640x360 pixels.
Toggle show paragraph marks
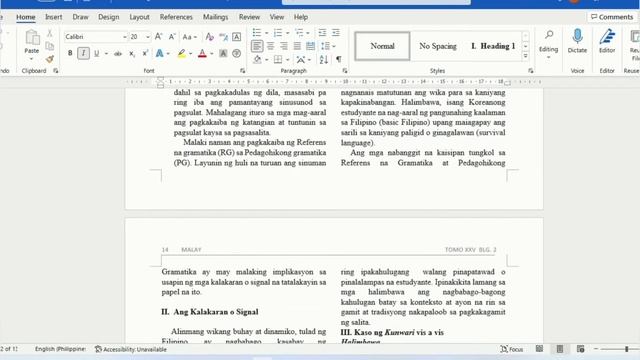tap(339, 60)
